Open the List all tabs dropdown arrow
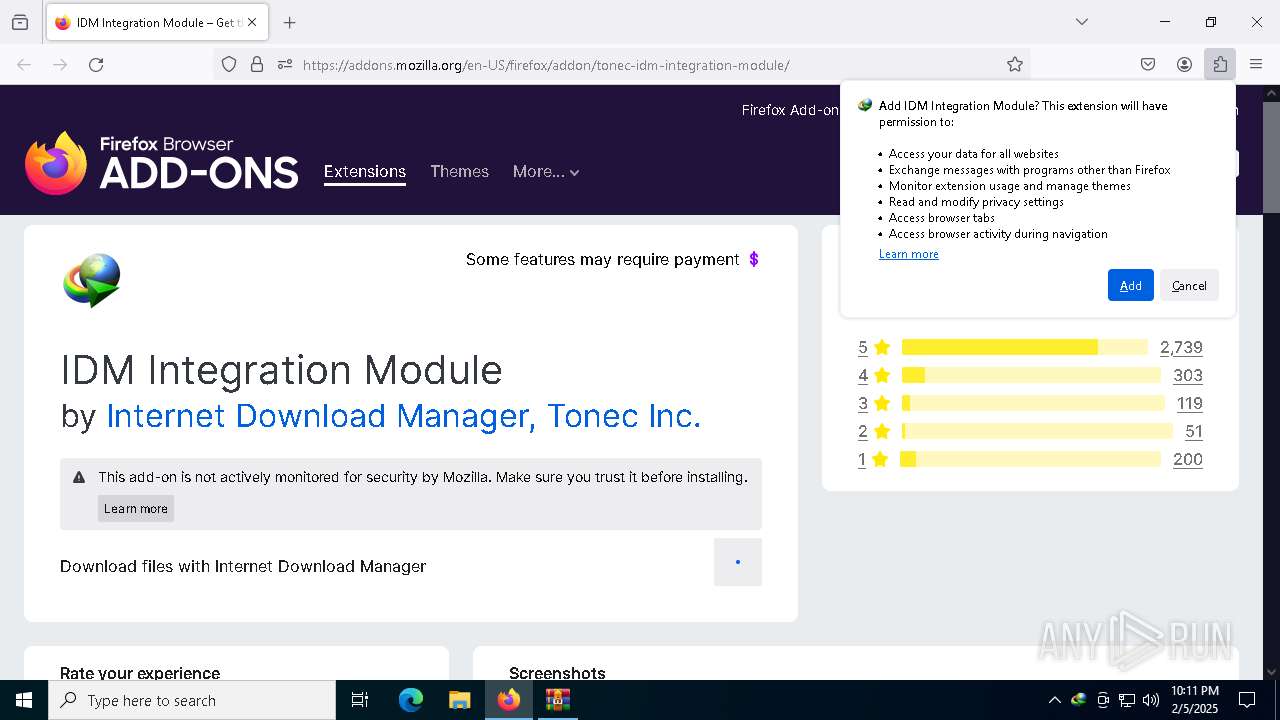This screenshot has height=720, width=1280. point(1082,22)
